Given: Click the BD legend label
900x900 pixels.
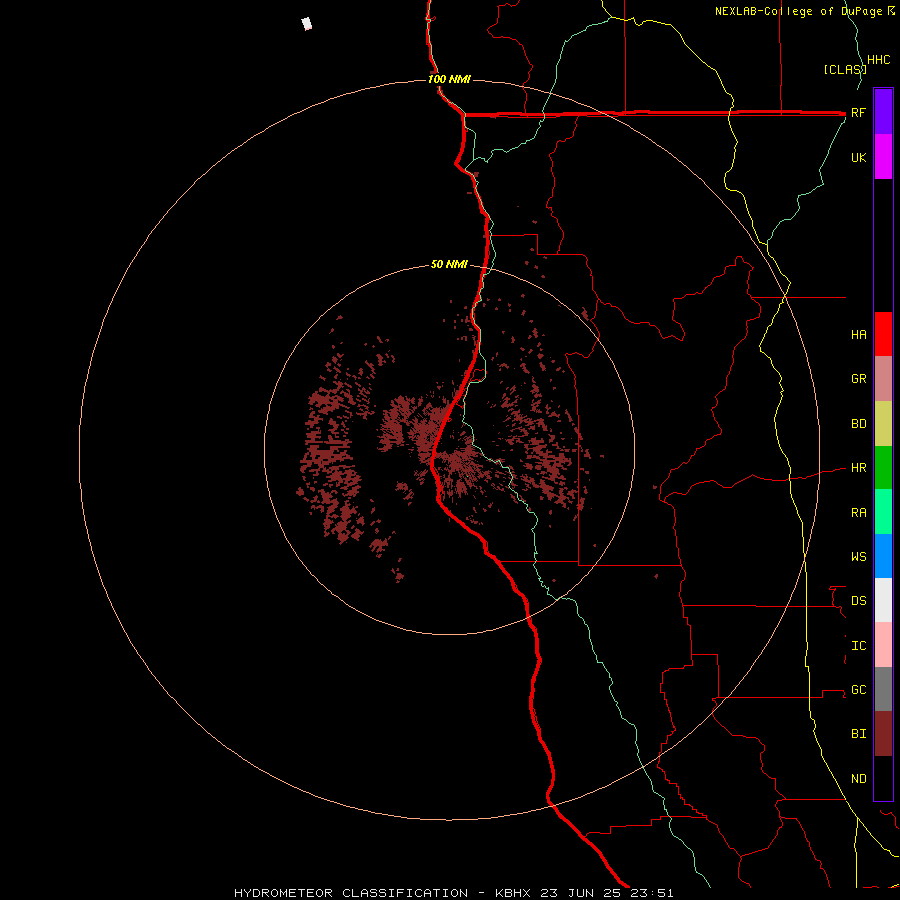Looking at the screenshot, I should (858, 424).
